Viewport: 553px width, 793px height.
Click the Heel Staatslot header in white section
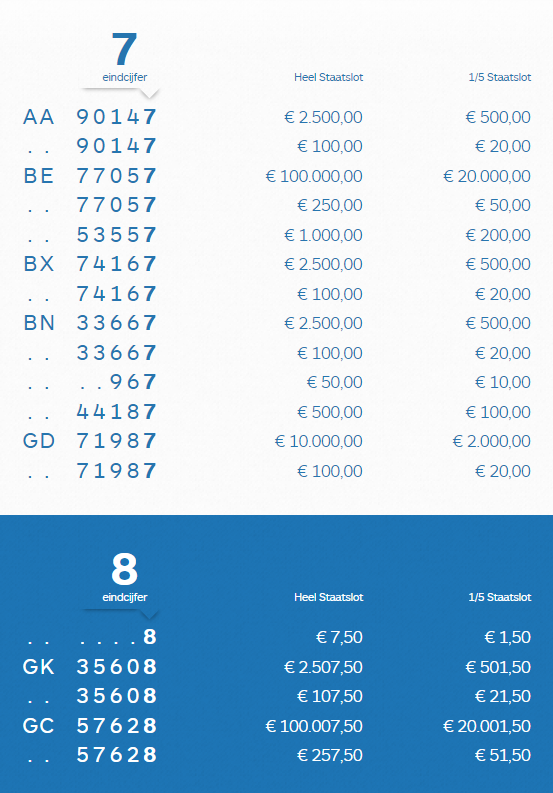(329, 77)
